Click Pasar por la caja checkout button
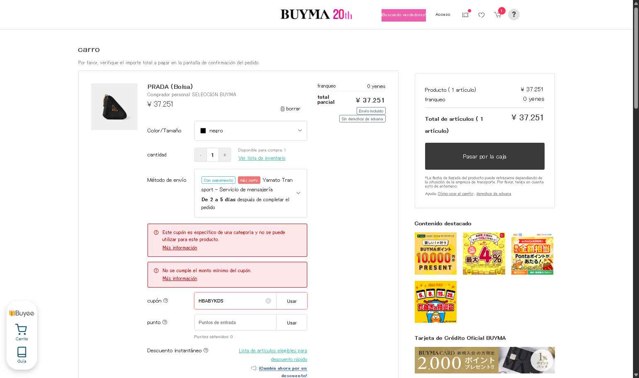The image size is (639, 378). coord(485,156)
